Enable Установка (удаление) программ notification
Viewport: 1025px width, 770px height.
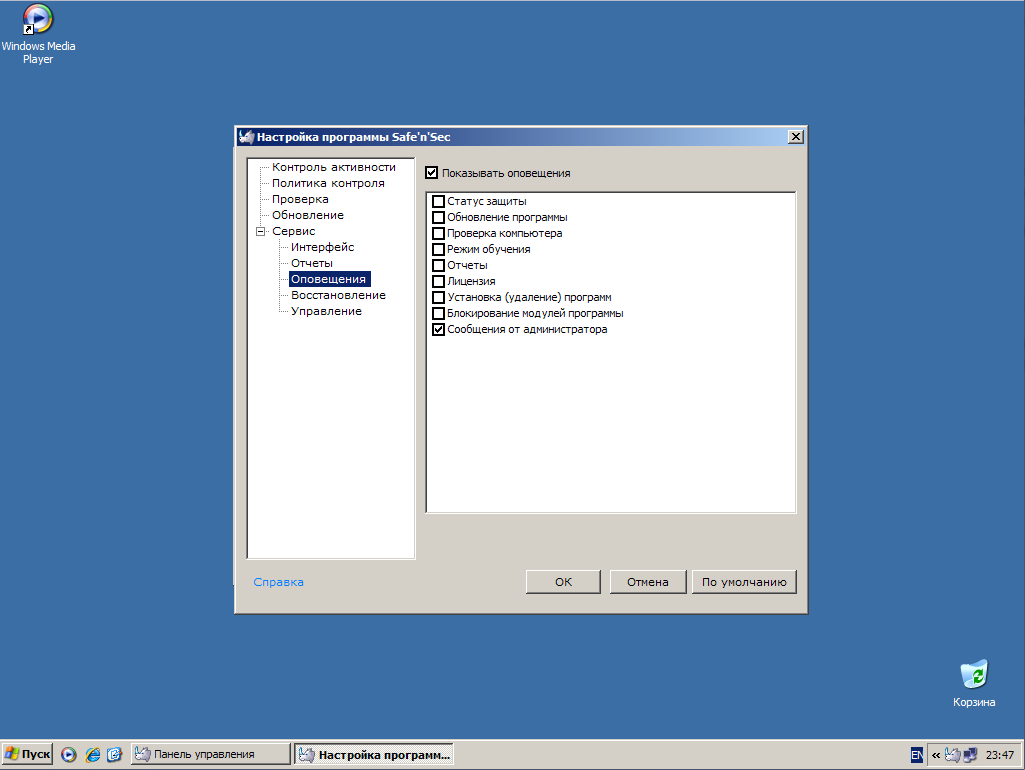pos(439,297)
